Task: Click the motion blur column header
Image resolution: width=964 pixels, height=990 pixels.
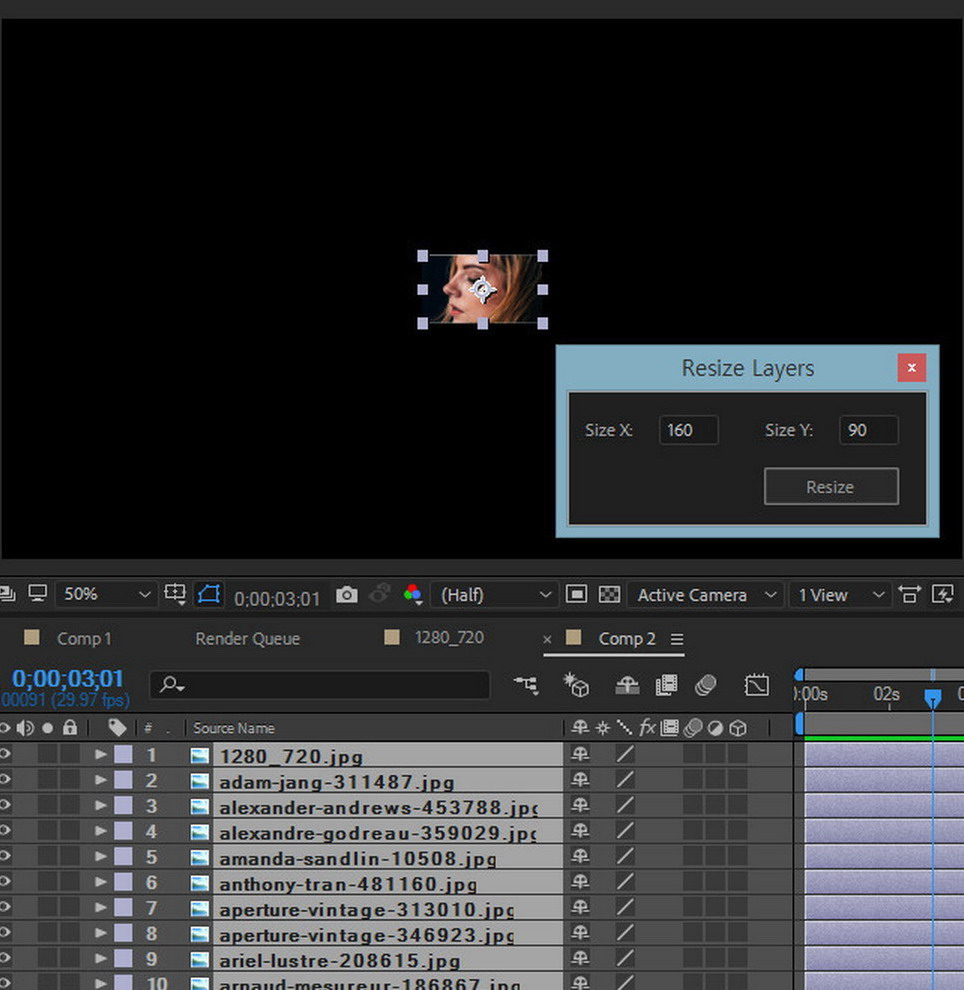Action: point(693,728)
